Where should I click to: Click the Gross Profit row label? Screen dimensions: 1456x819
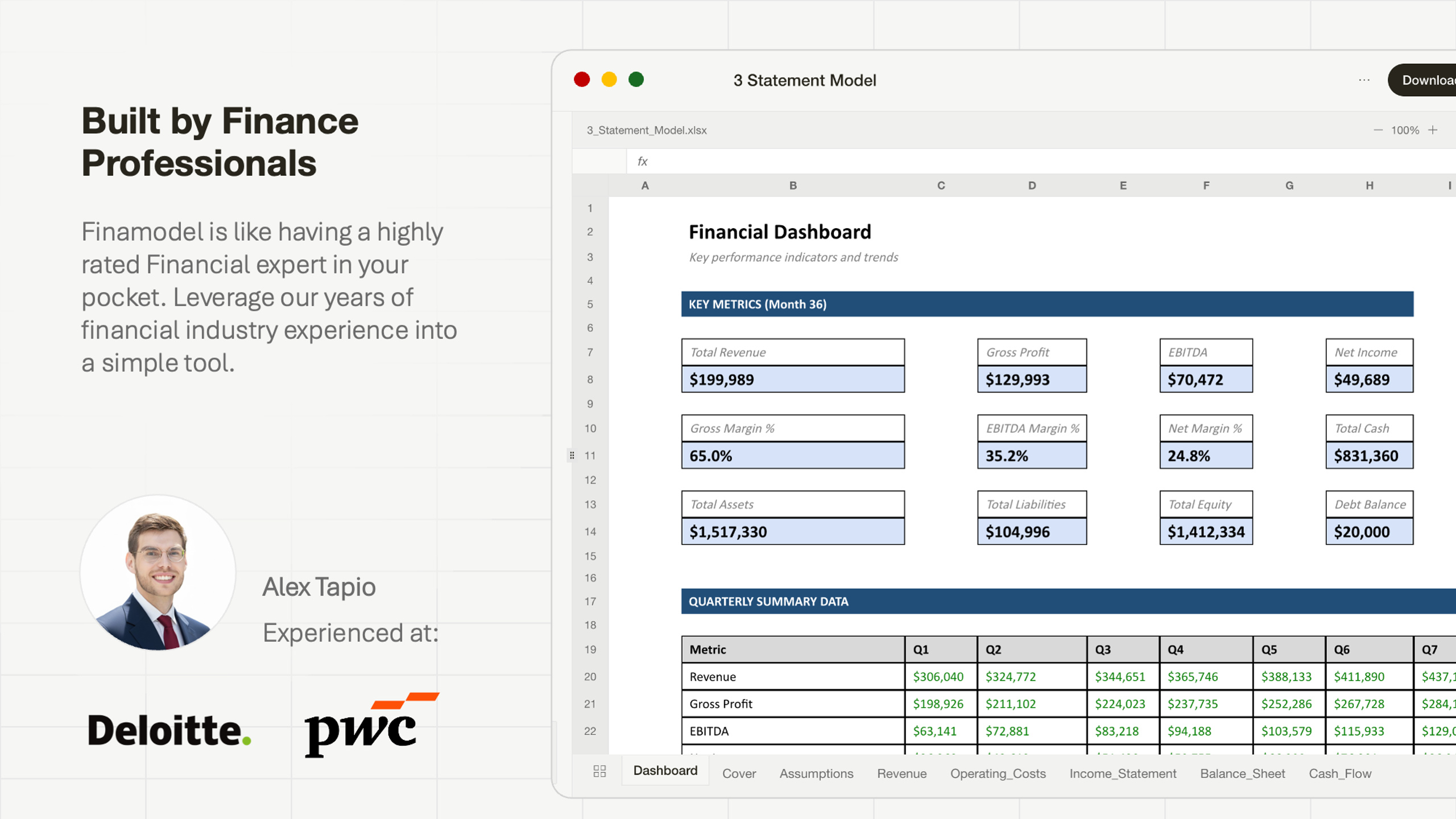click(793, 704)
